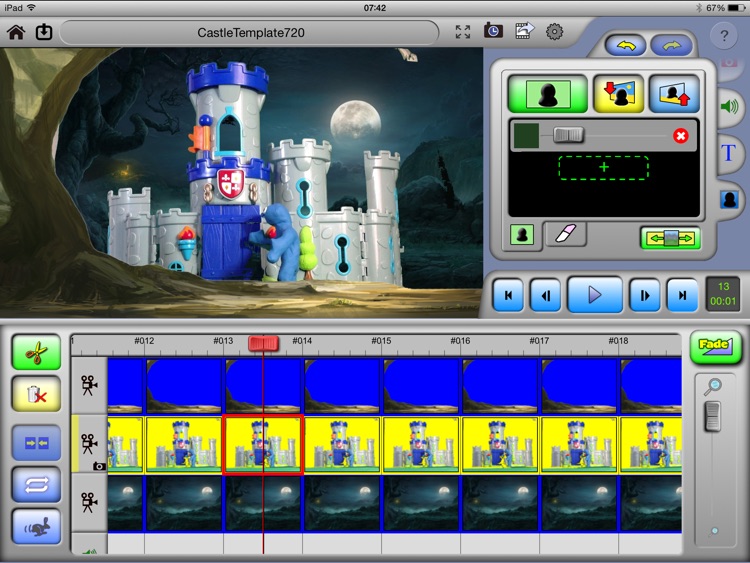The image size is (750, 563).
Task: Click the fullscreen expand icon
Action: click(x=463, y=32)
